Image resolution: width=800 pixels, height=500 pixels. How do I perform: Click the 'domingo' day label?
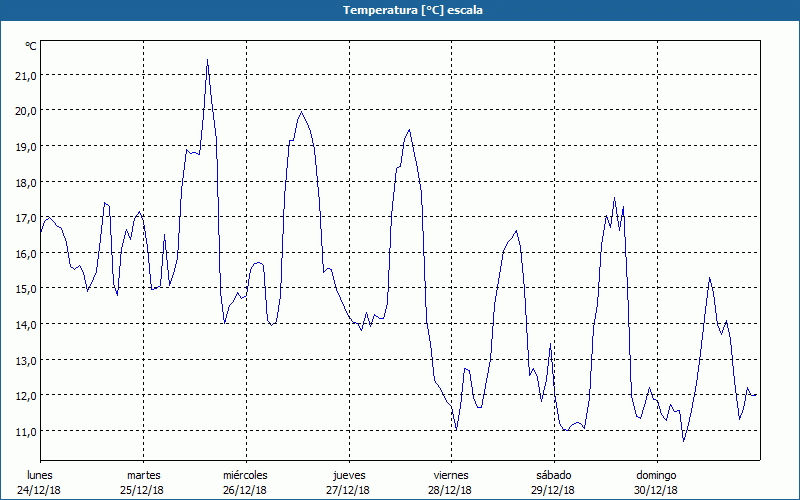coord(657,475)
